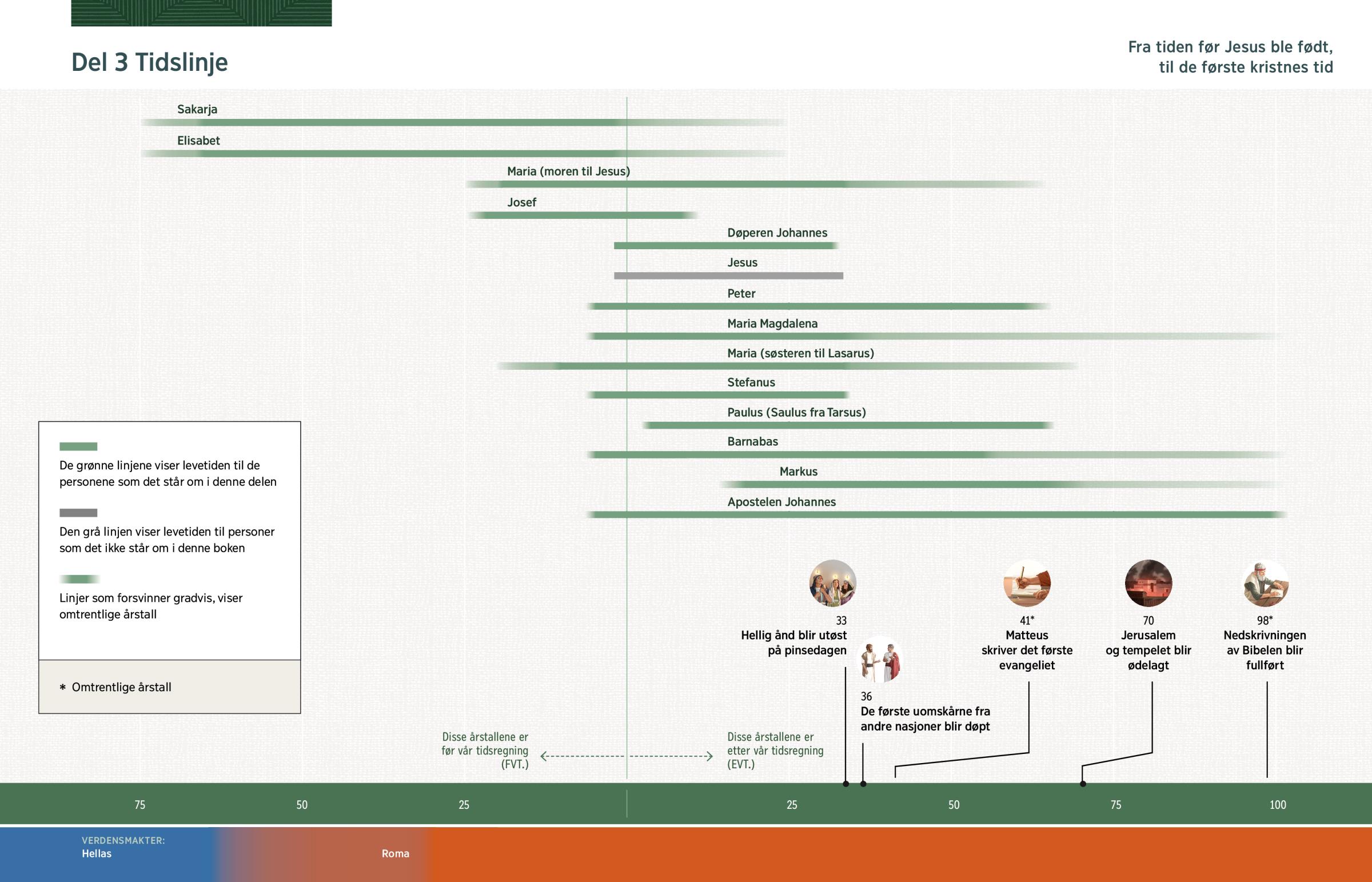This screenshot has width=1372, height=882.
Task: Click the timeline dot for year 33
Action: click(845, 784)
